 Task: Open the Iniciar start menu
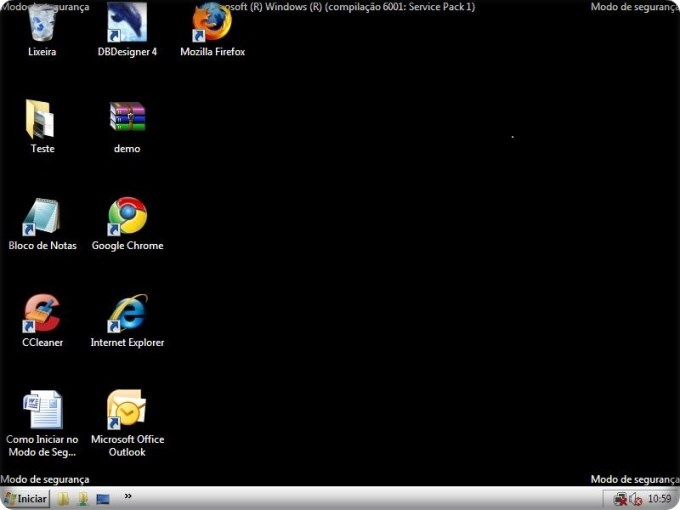[26, 498]
